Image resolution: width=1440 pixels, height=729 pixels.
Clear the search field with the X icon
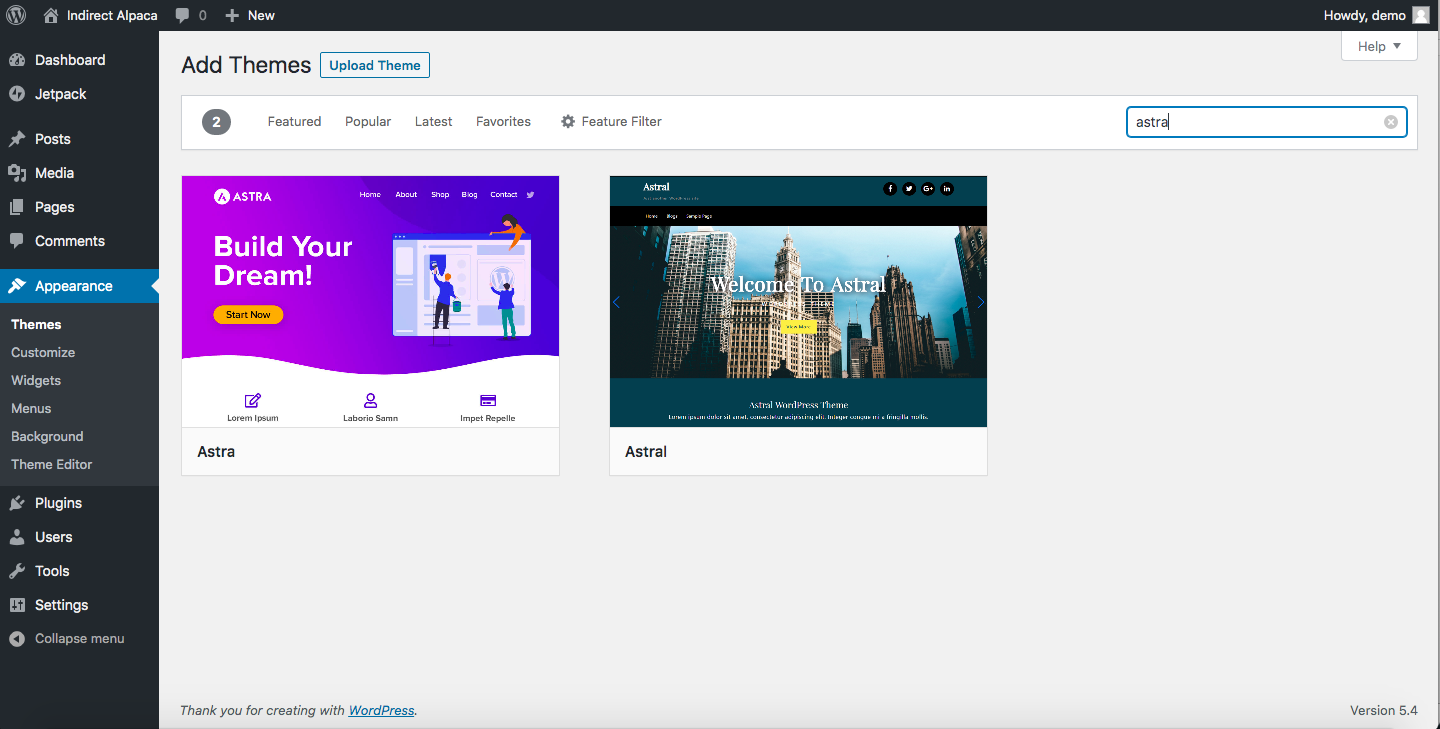[1390, 122]
